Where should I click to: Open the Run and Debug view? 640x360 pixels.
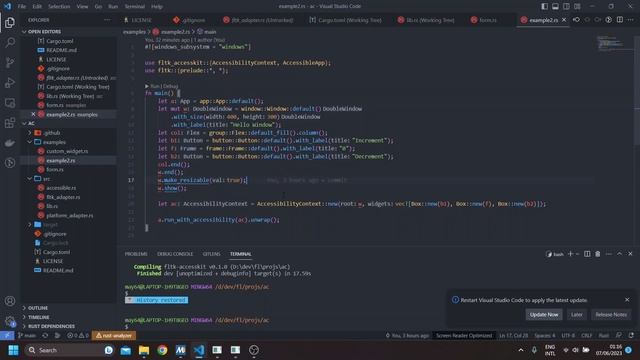pos(10,82)
